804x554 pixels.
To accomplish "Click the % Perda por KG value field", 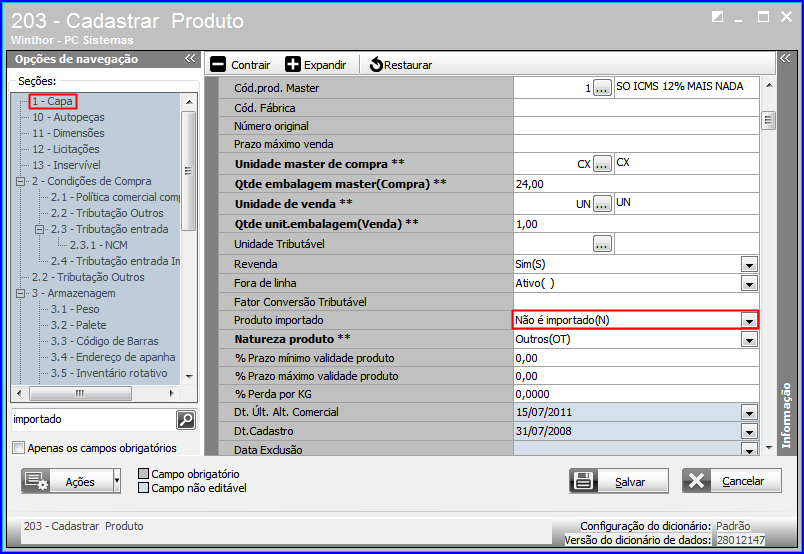I will point(636,394).
